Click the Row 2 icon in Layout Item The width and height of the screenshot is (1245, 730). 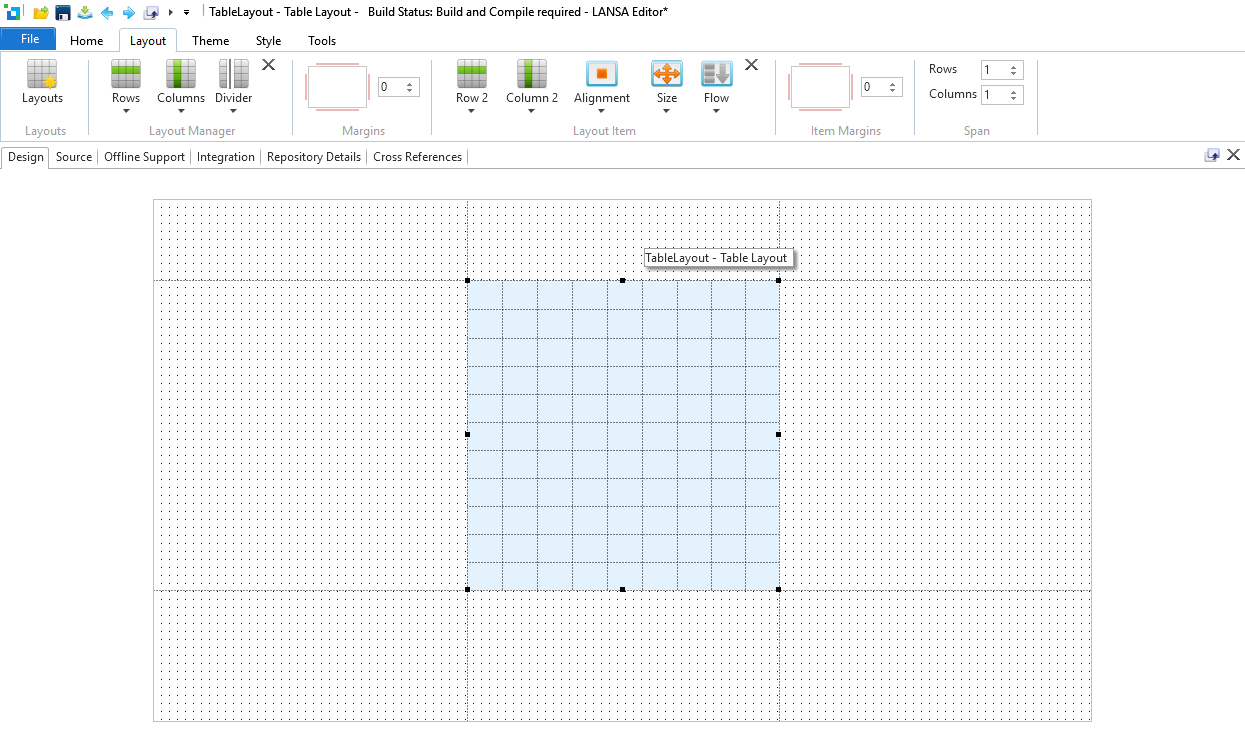pyautogui.click(x=472, y=74)
